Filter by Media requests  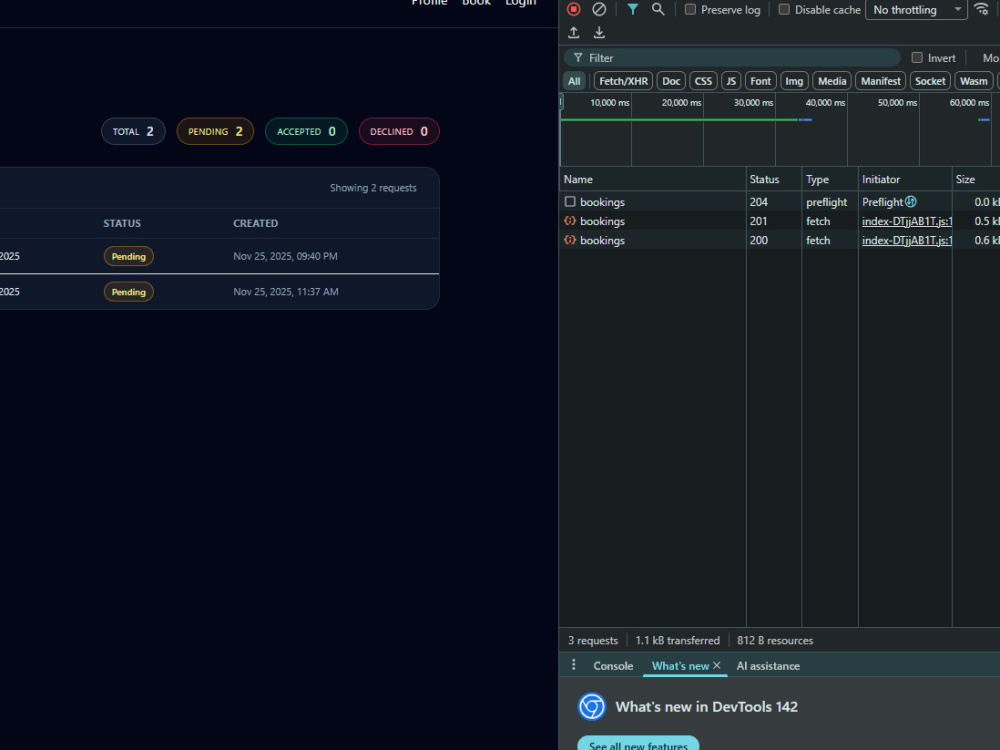tap(832, 81)
